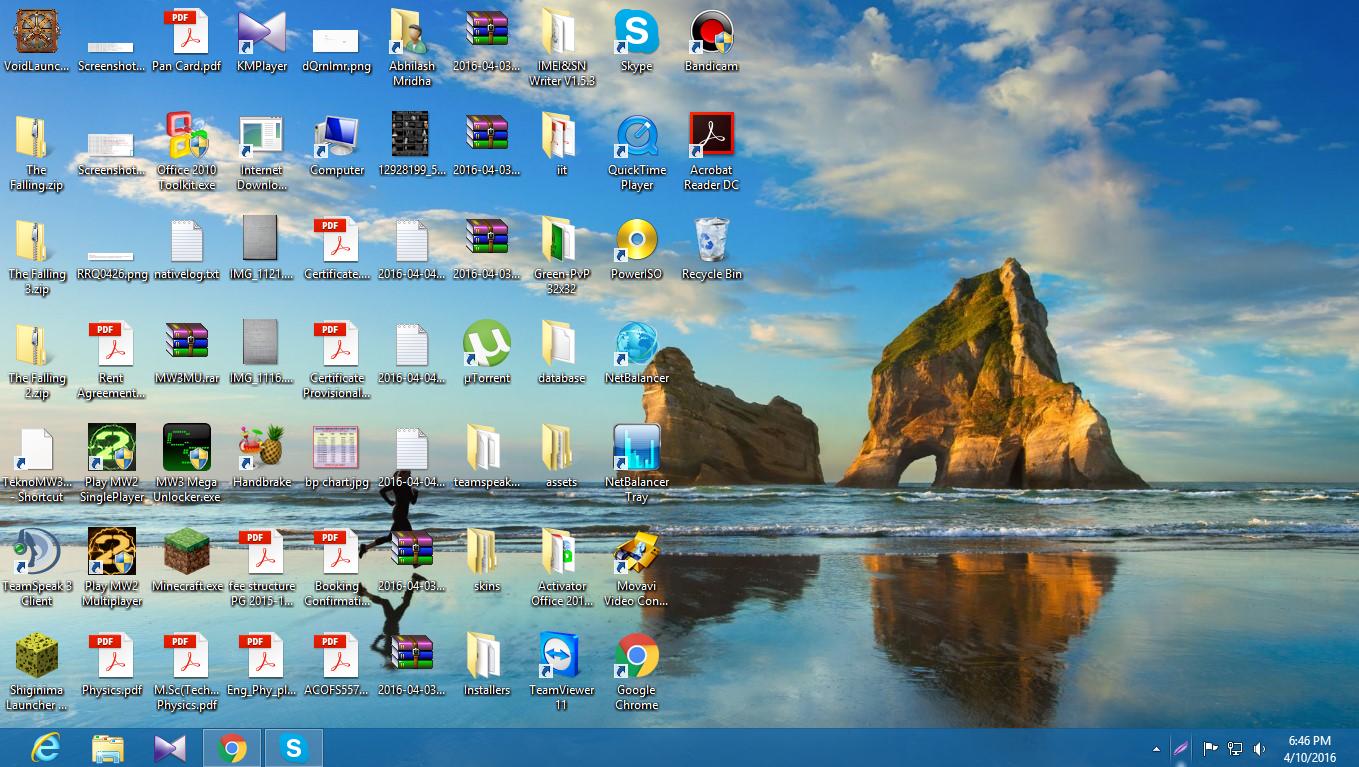Viewport: 1359px width, 767px height.
Task: Launch µTorrent from the desktop
Action: [x=487, y=353]
